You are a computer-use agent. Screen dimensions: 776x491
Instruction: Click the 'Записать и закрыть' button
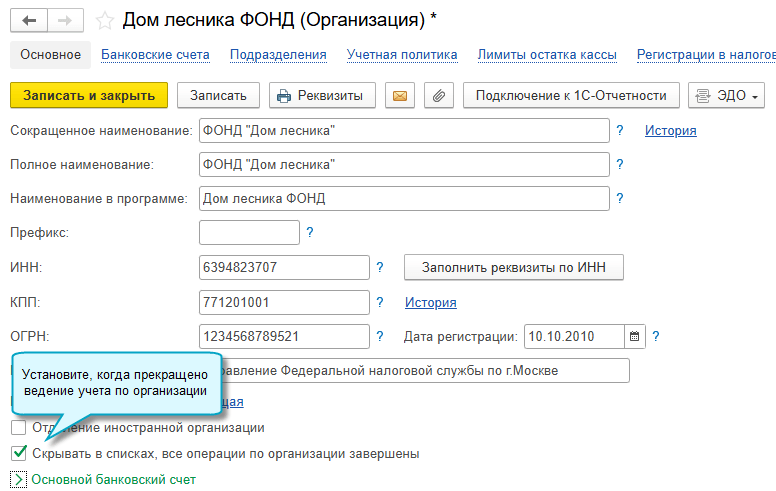click(89, 96)
